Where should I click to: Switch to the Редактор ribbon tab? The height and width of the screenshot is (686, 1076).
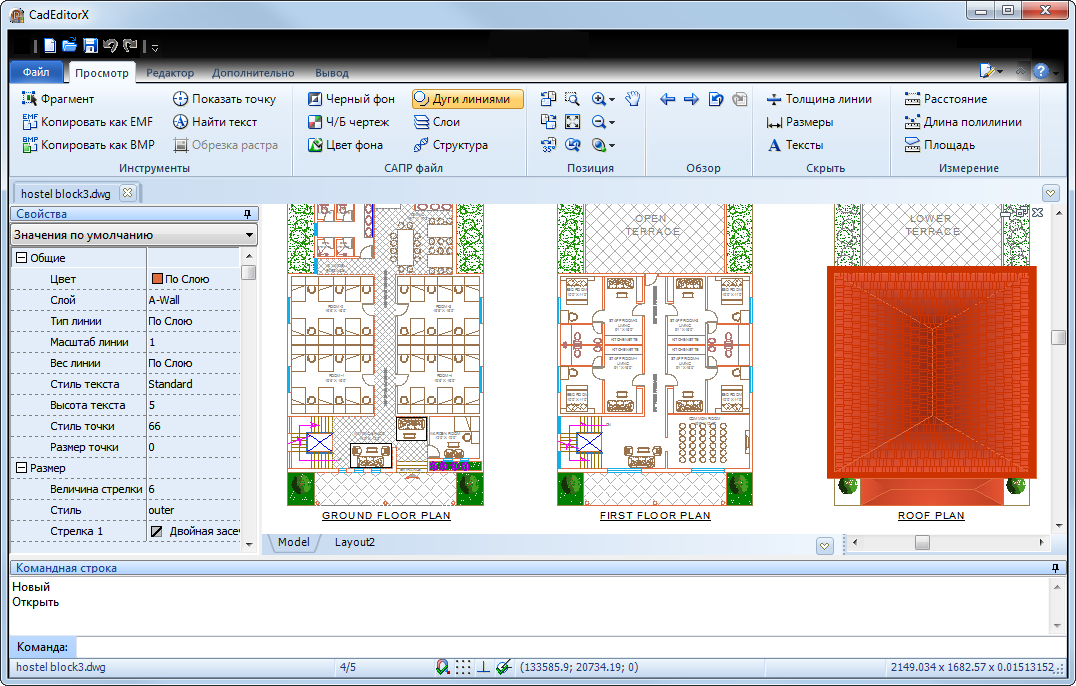[170, 73]
